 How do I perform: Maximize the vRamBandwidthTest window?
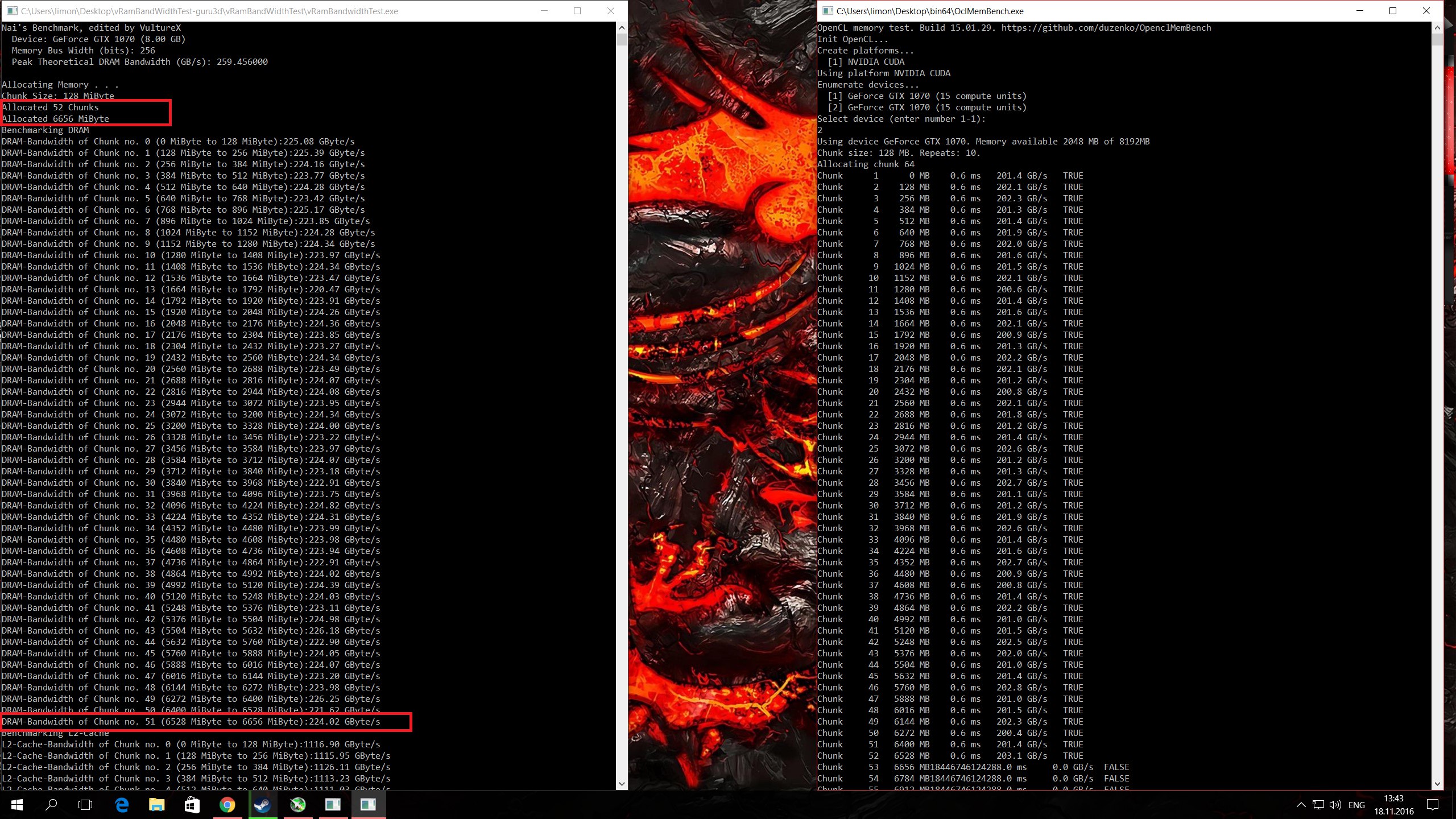[577, 11]
